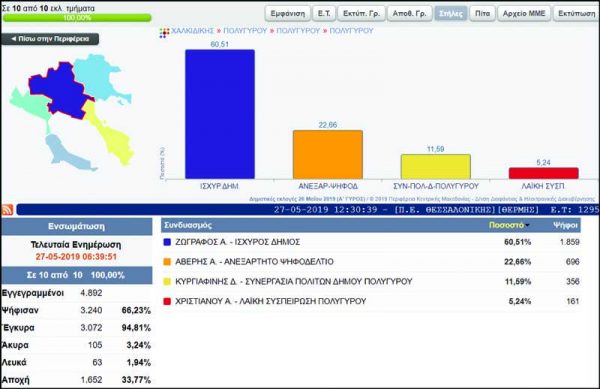Click the blue swatch next to ΖΩΓΡΑΦΟΣ Α.
Screen dimensions: 600x389
(167, 242)
